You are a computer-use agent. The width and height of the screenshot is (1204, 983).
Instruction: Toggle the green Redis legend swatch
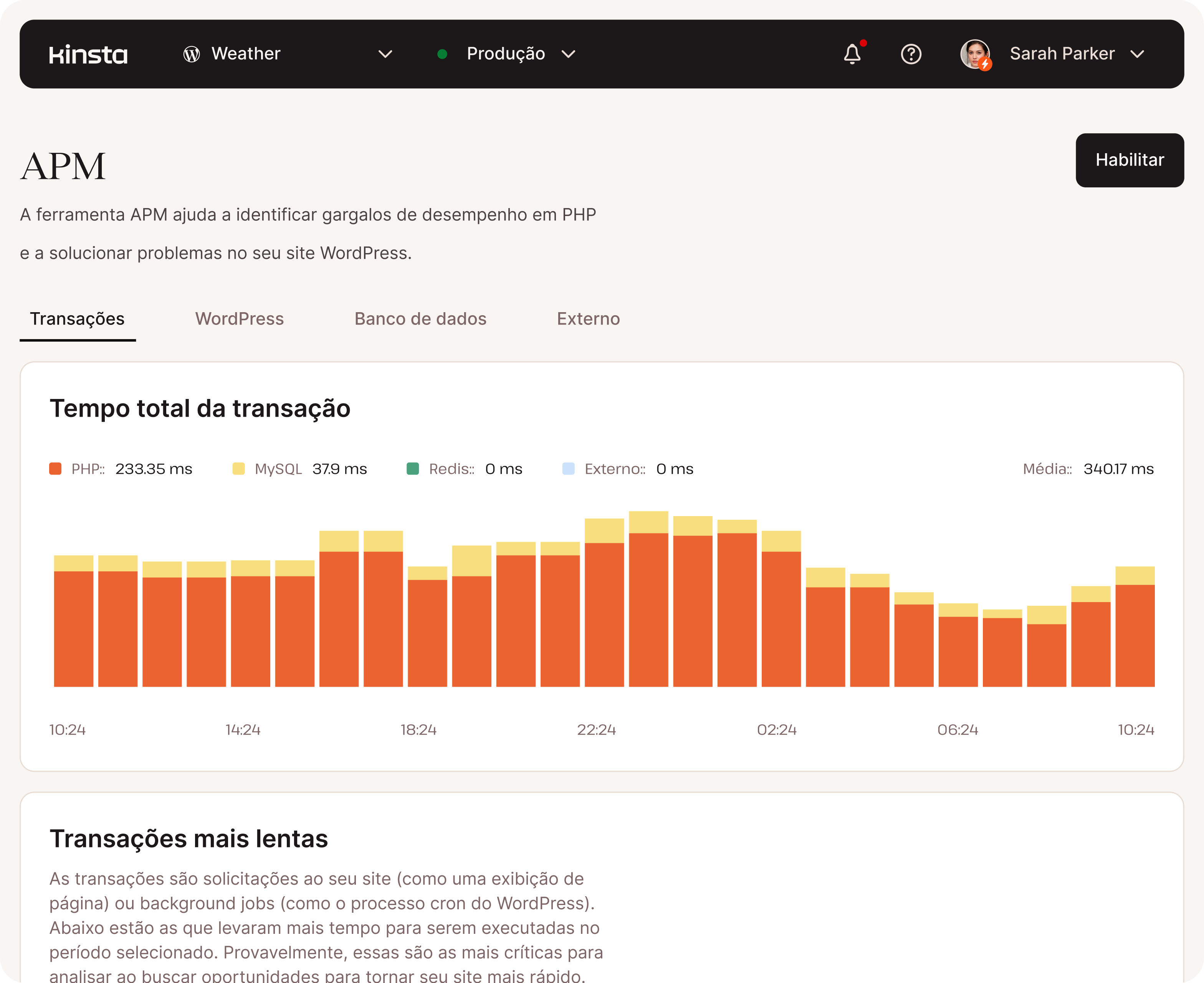[x=413, y=469]
